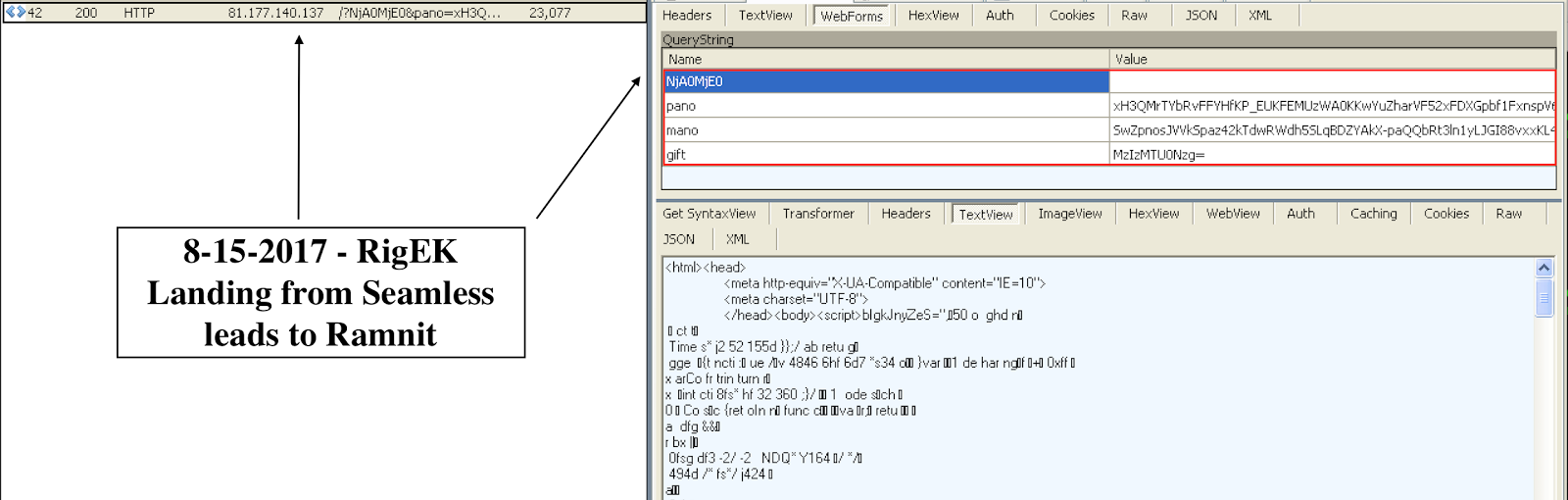Open the request Raw tab
Screen dimensions: 1568x500
tap(1134, 15)
